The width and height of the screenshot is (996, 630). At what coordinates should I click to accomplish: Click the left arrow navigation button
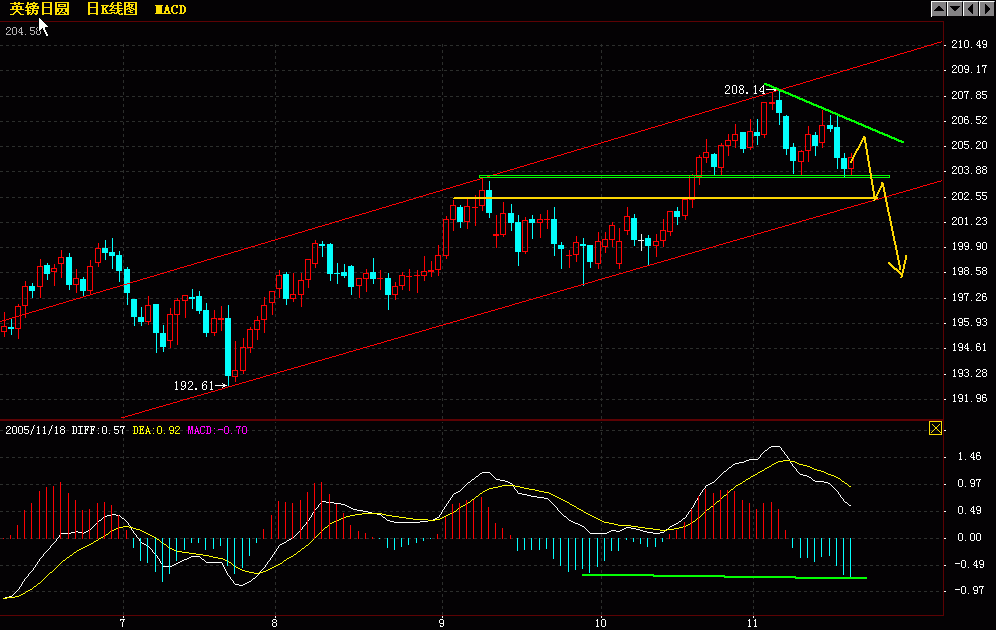[971, 9]
